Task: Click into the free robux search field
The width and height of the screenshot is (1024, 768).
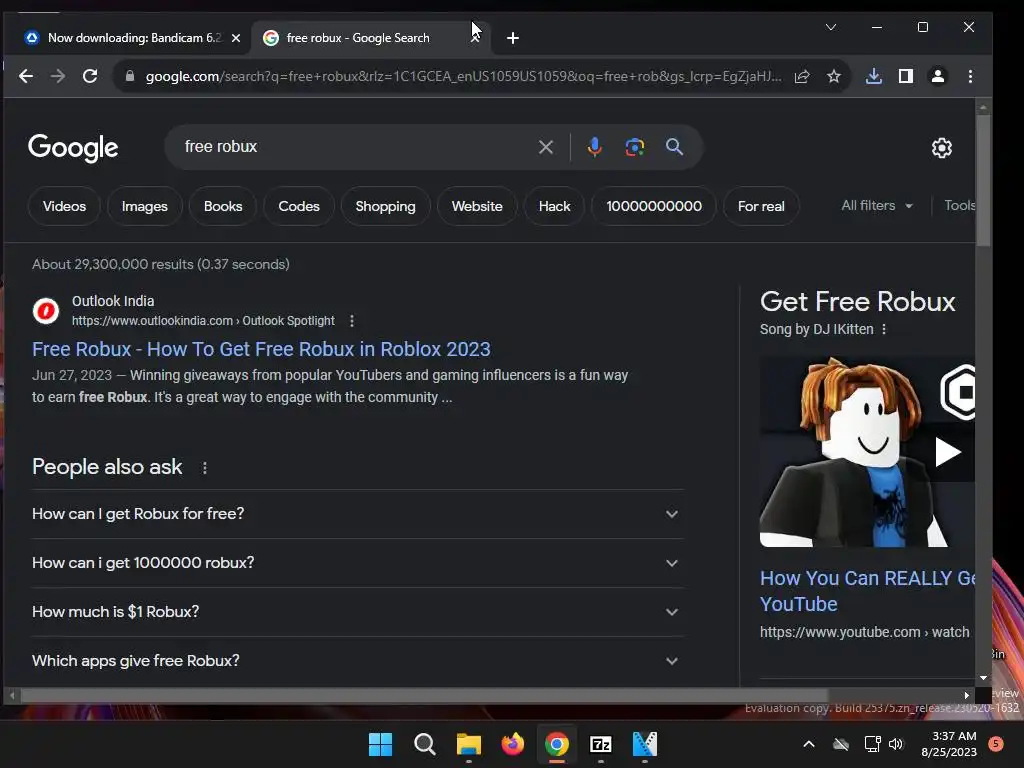Action: point(353,147)
